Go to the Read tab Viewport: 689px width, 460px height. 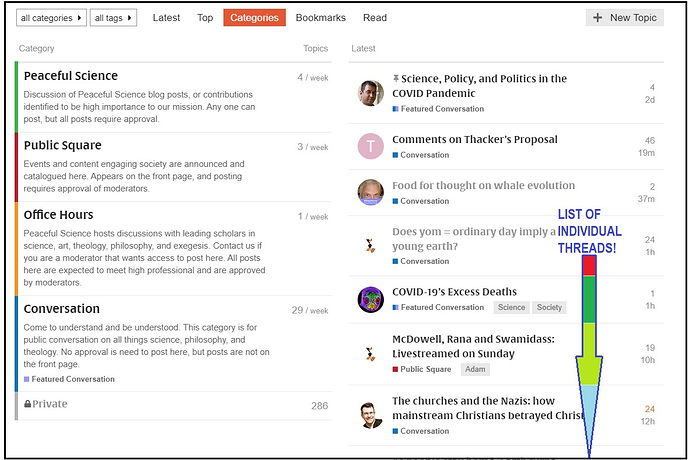(x=375, y=18)
